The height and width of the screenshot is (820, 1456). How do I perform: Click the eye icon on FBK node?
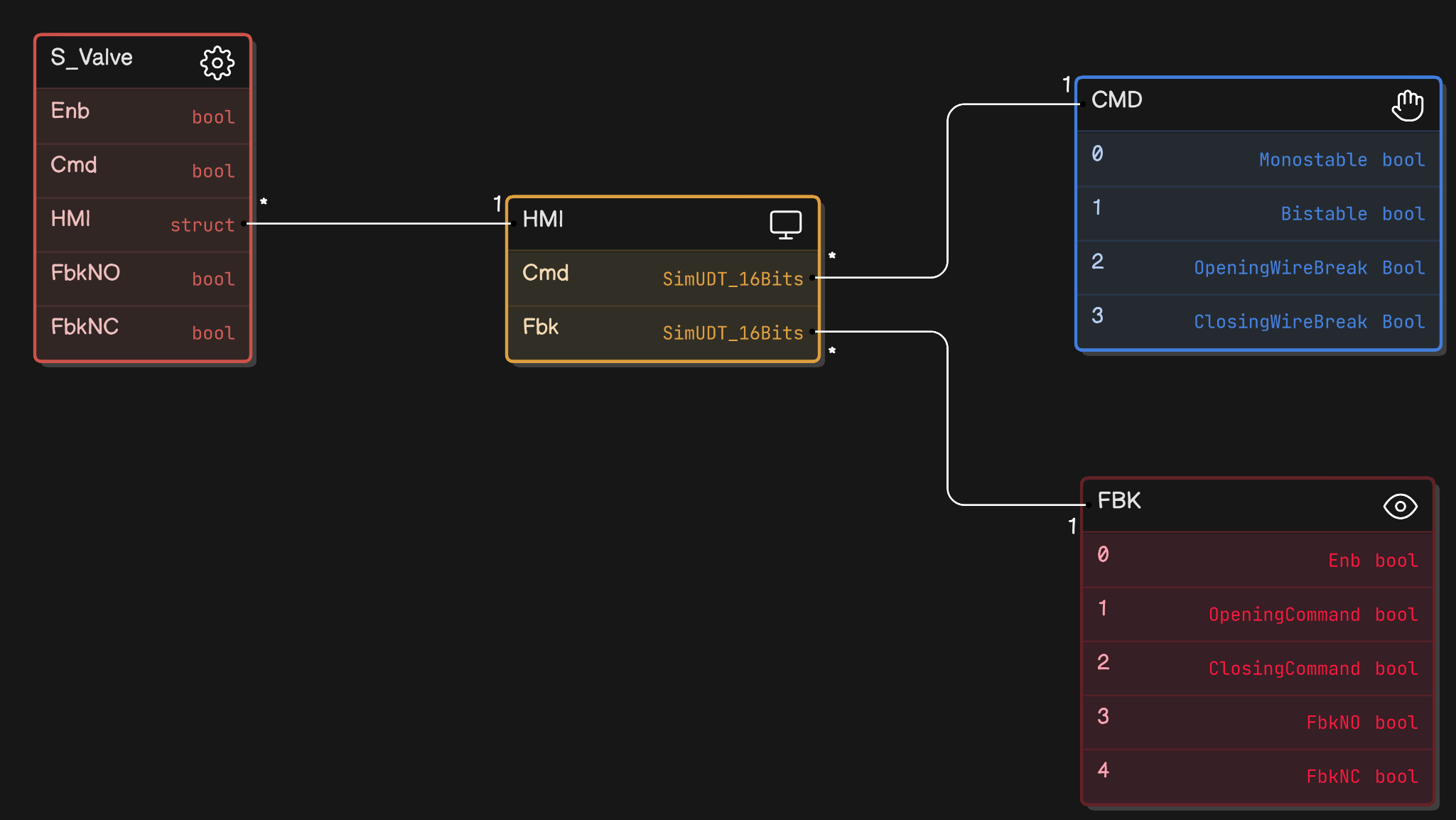point(1400,507)
